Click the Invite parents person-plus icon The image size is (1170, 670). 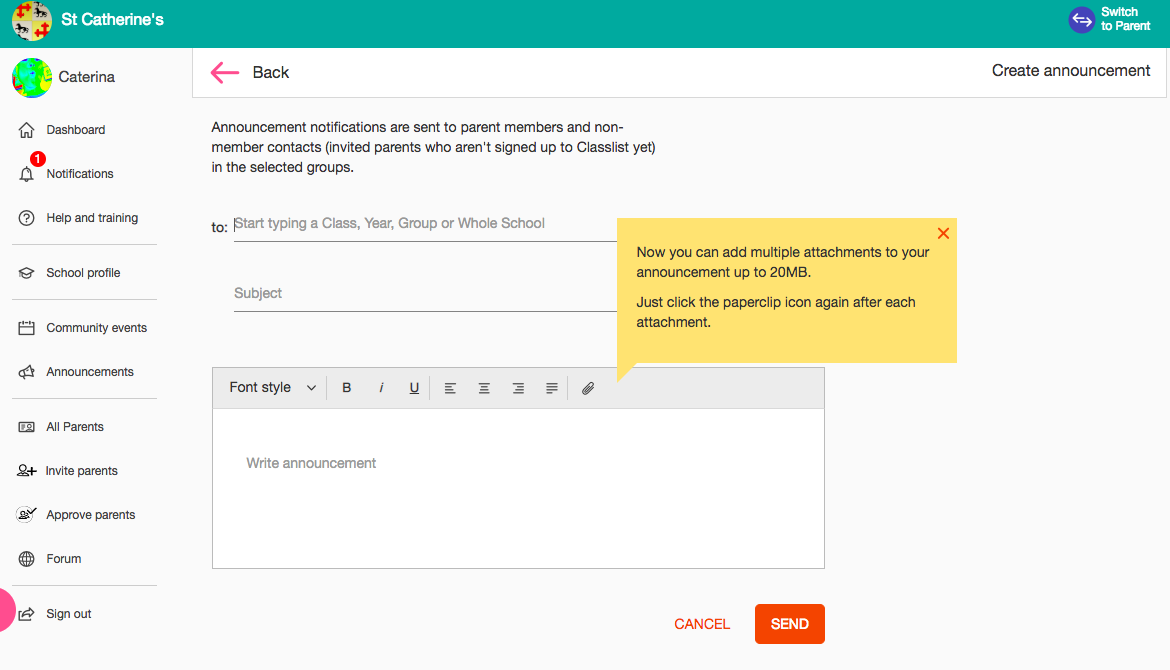[26, 471]
